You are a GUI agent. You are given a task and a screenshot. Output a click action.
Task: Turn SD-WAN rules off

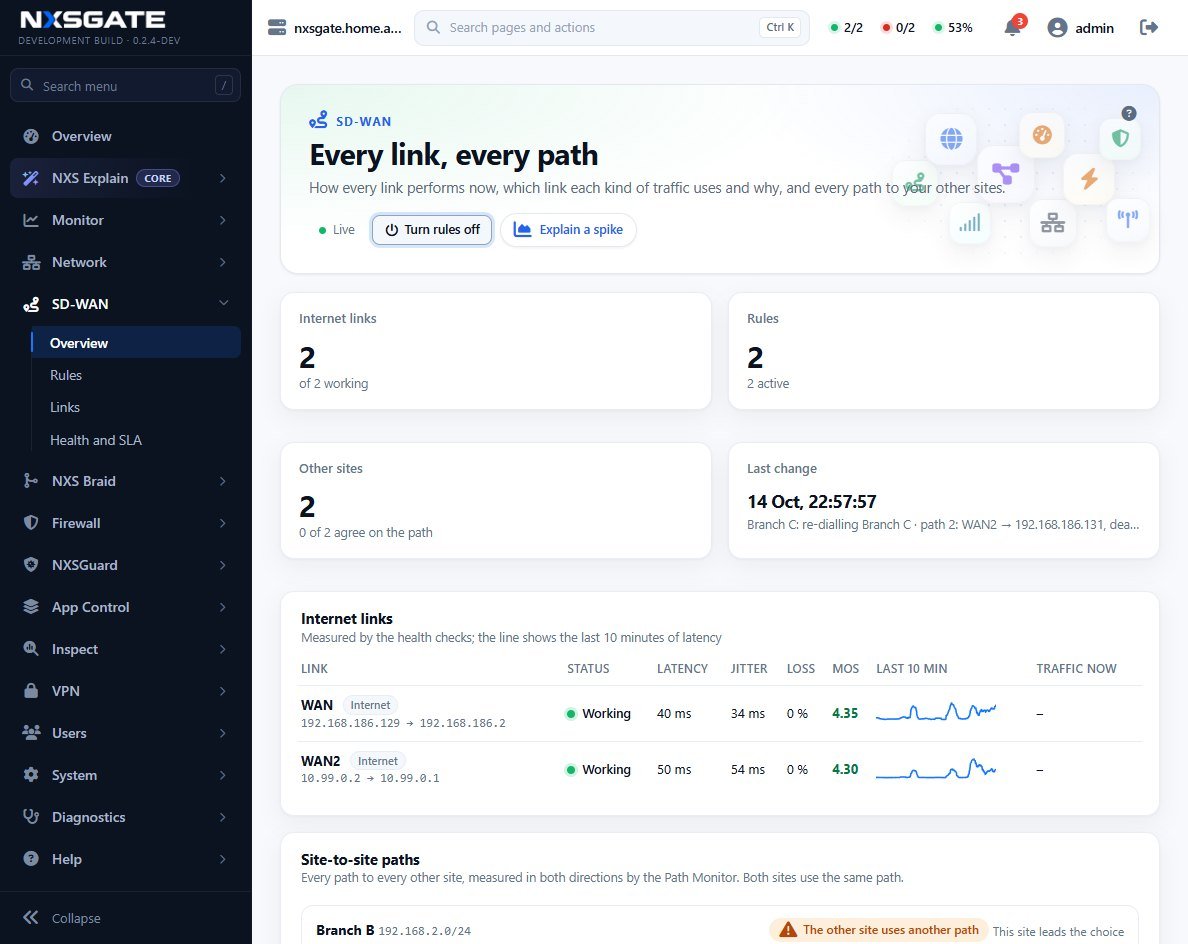[x=432, y=230]
